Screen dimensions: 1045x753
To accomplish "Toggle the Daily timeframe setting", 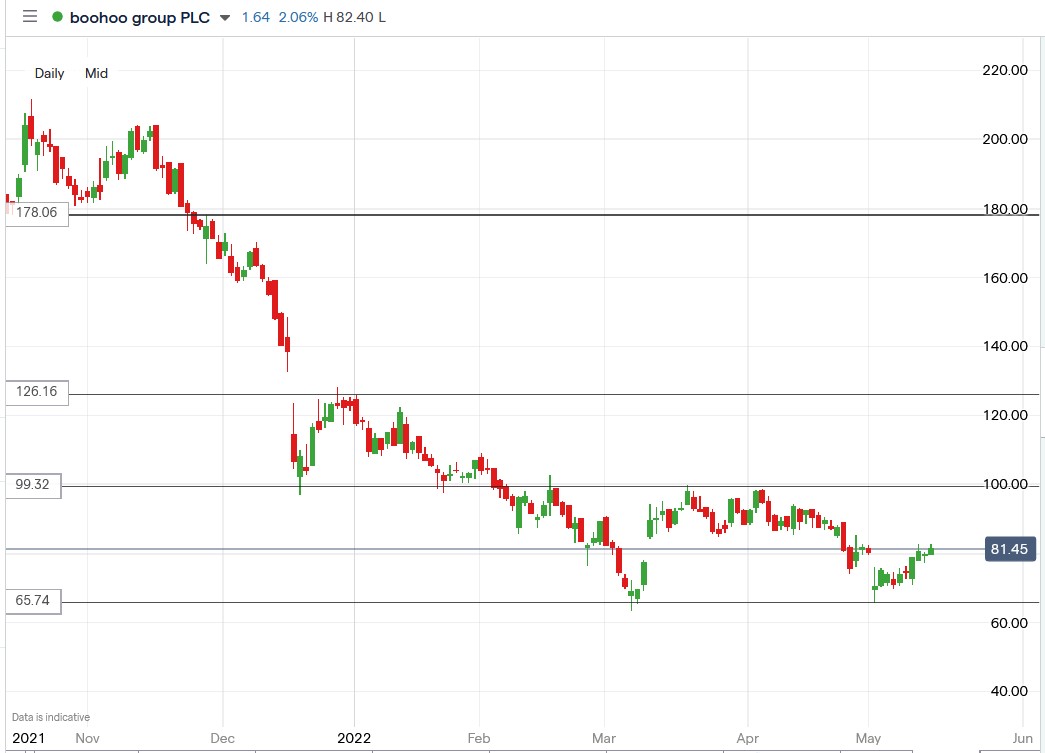I will [49, 73].
